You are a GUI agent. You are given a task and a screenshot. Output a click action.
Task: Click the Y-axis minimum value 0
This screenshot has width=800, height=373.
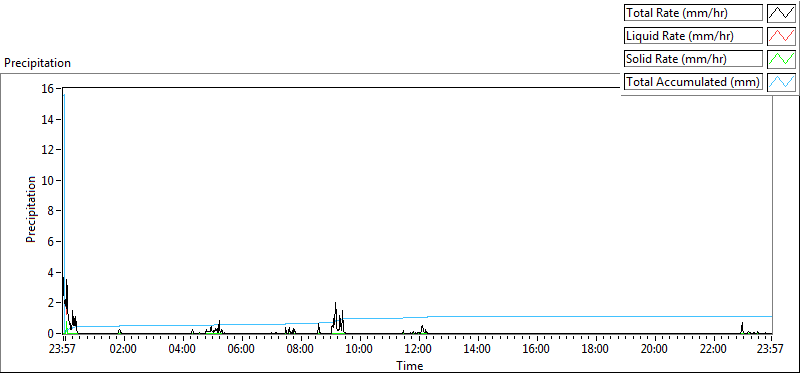[51, 334]
